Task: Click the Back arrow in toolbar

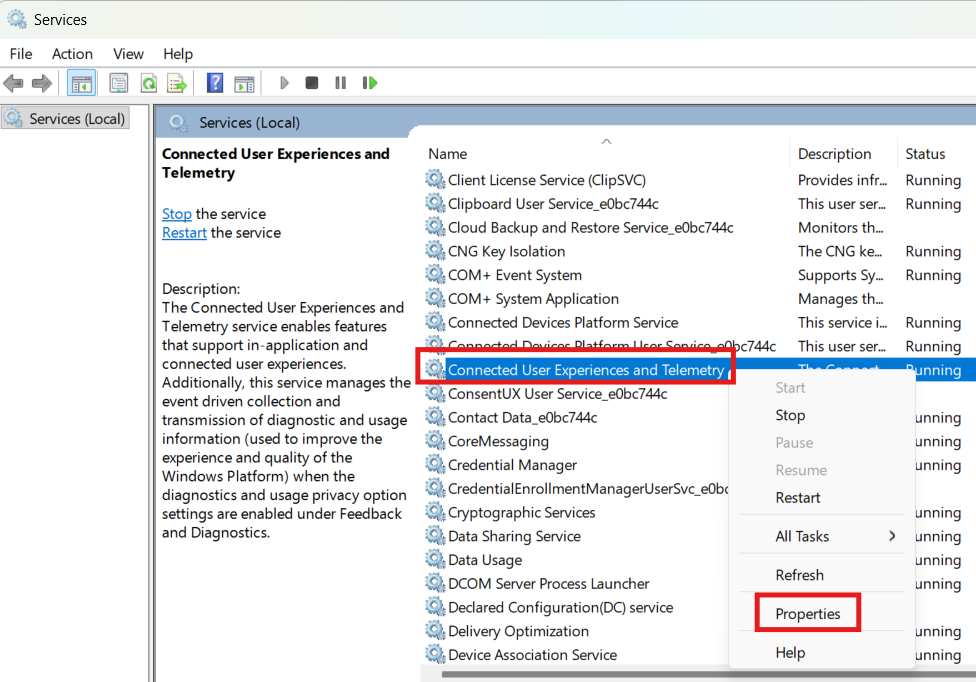Action: [14, 83]
